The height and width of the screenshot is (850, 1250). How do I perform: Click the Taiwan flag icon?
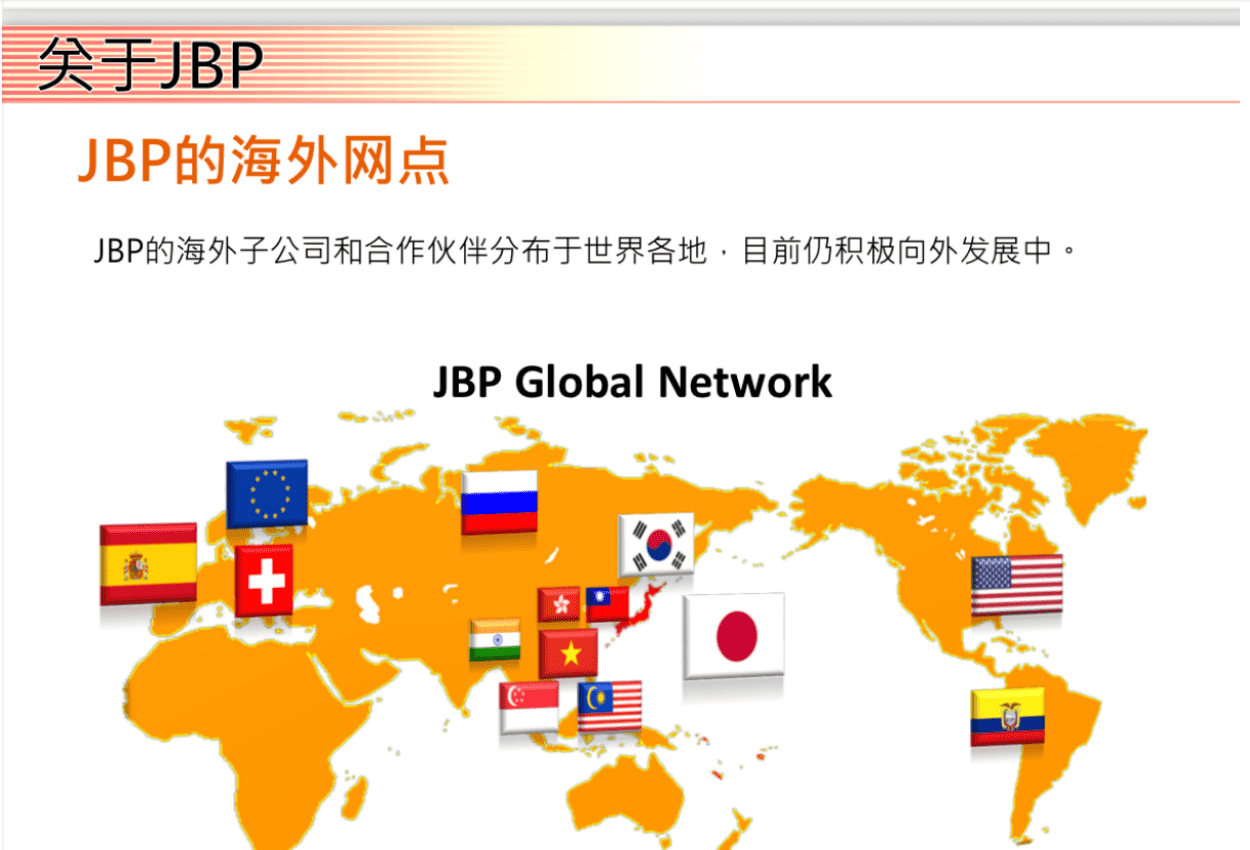(x=607, y=604)
